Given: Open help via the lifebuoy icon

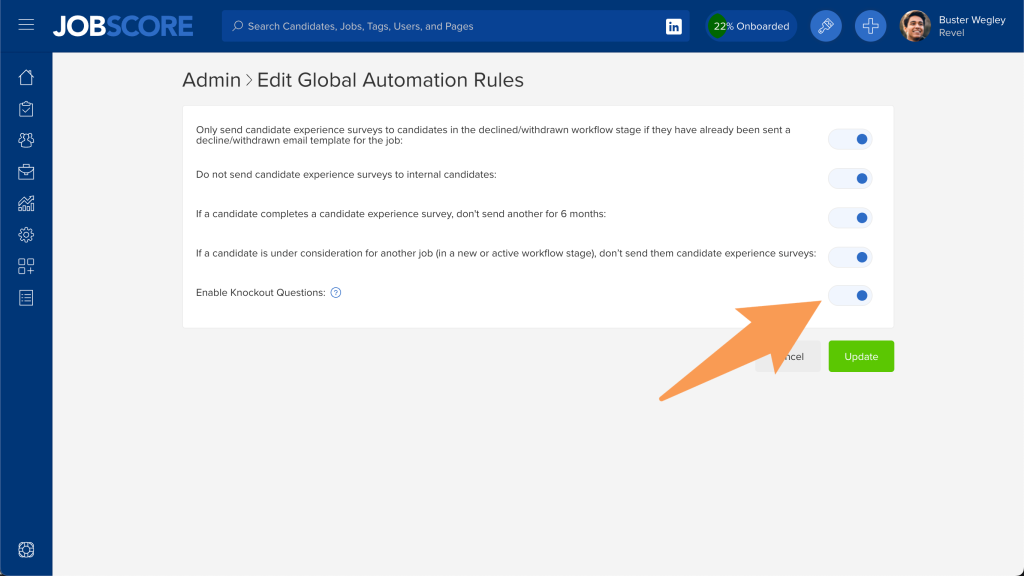Looking at the screenshot, I should (x=26, y=550).
